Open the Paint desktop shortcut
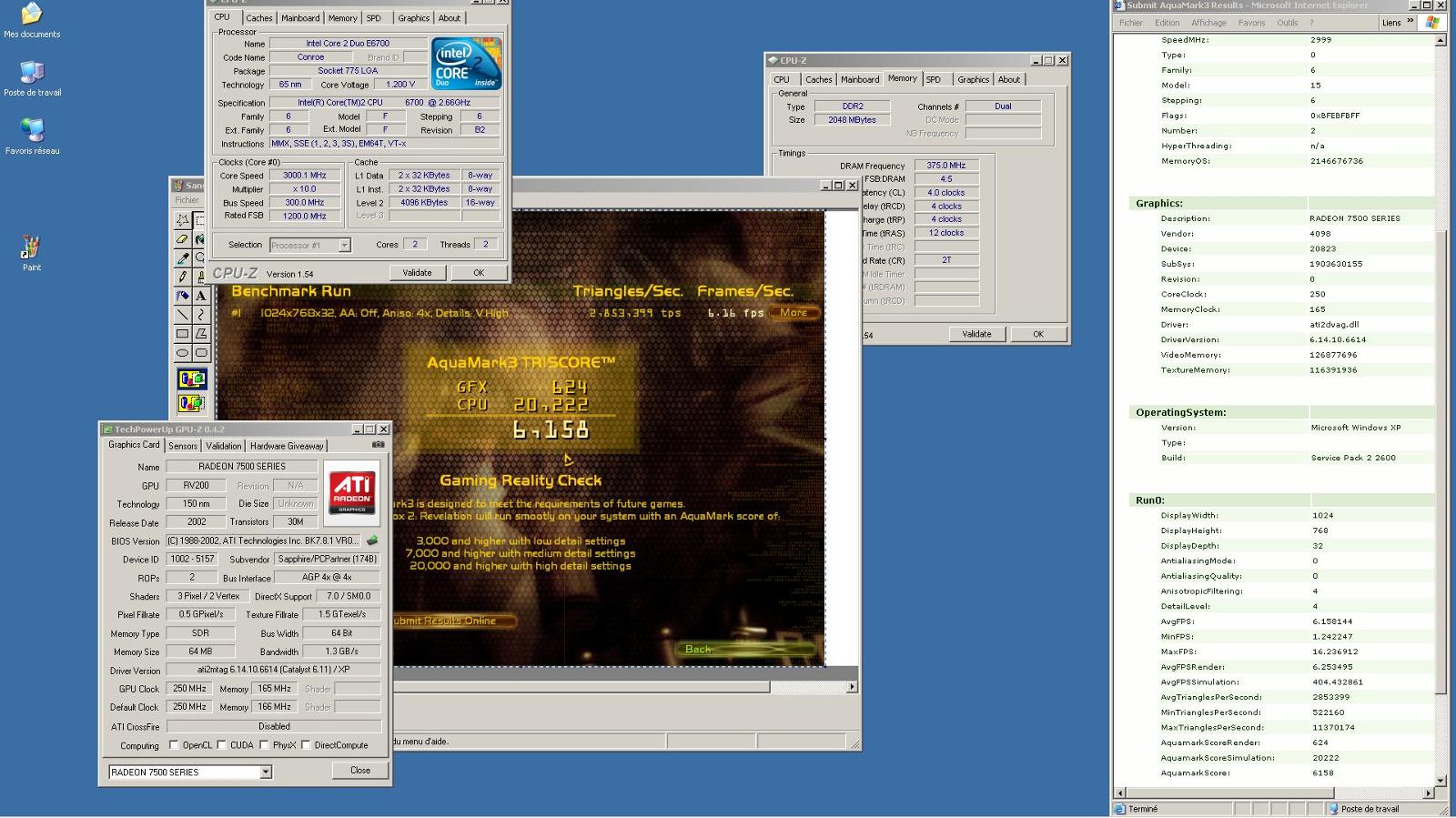This screenshot has height=818, width=1456. pyautogui.click(x=32, y=254)
